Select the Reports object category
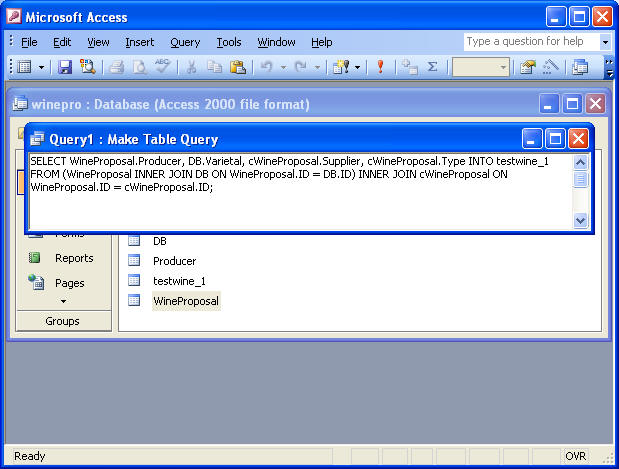The image size is (619, 469). coord(74,258)
